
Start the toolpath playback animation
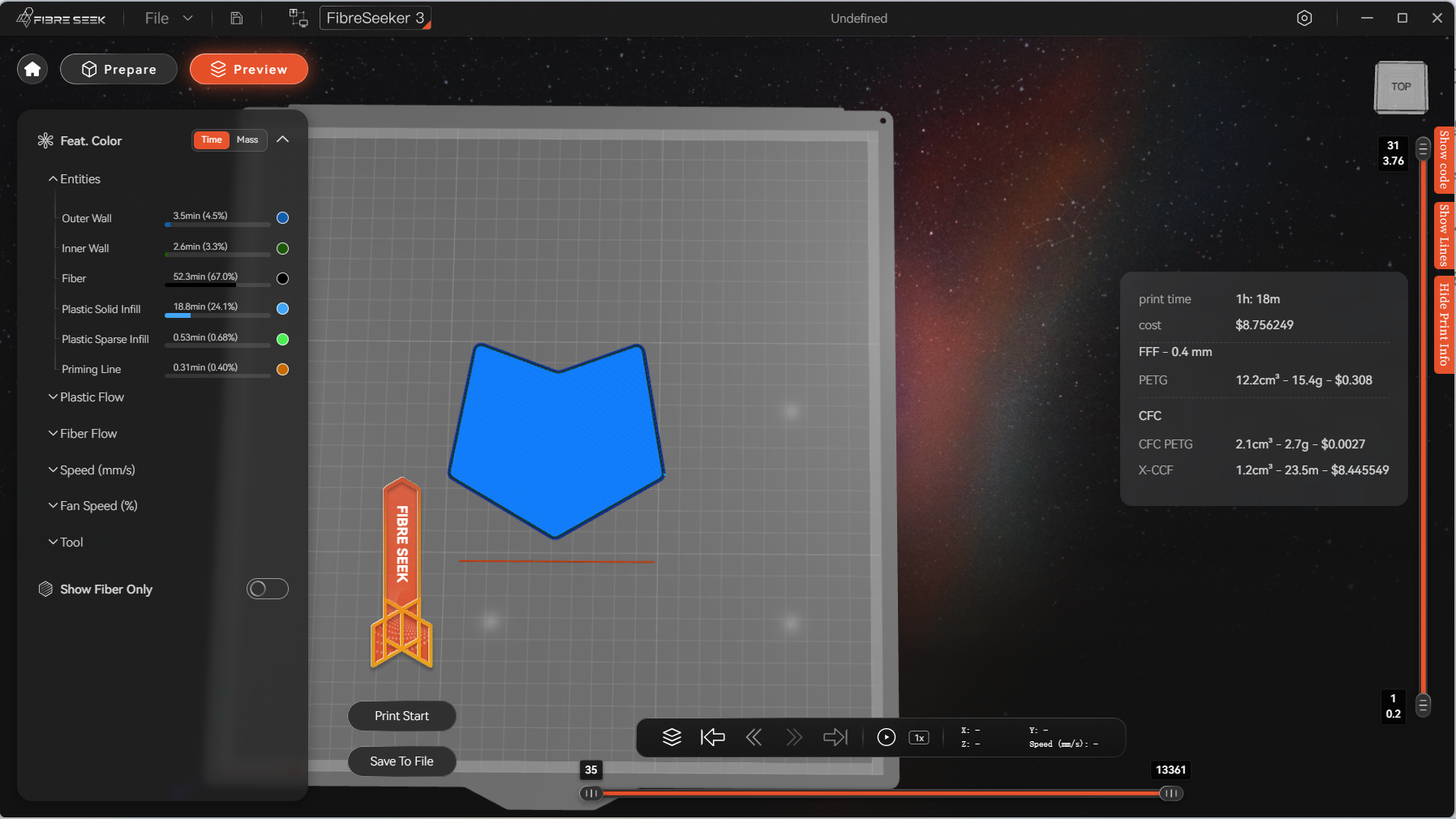[887, 737]
